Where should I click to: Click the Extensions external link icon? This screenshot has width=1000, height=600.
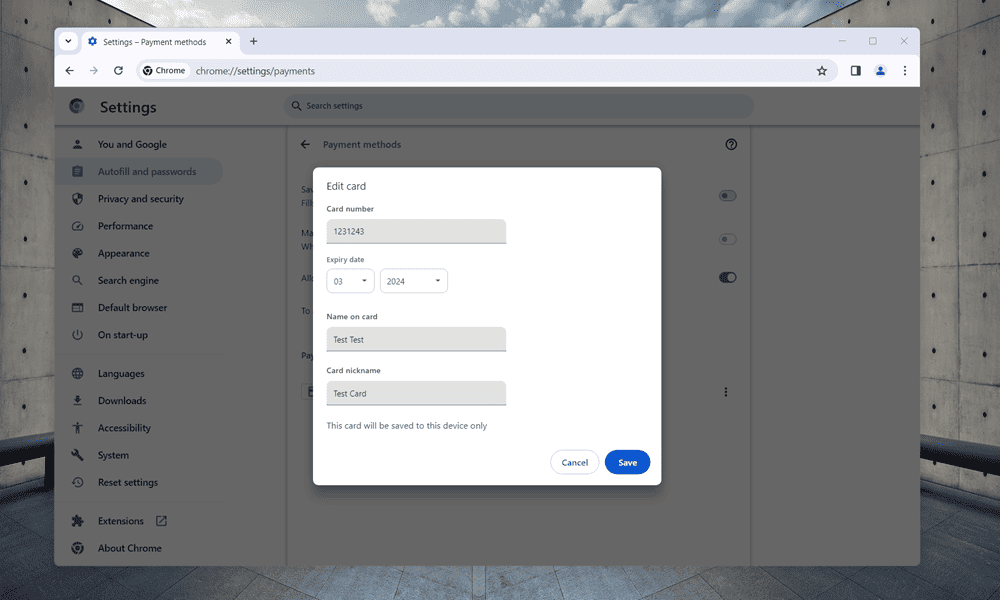(161, 521)
